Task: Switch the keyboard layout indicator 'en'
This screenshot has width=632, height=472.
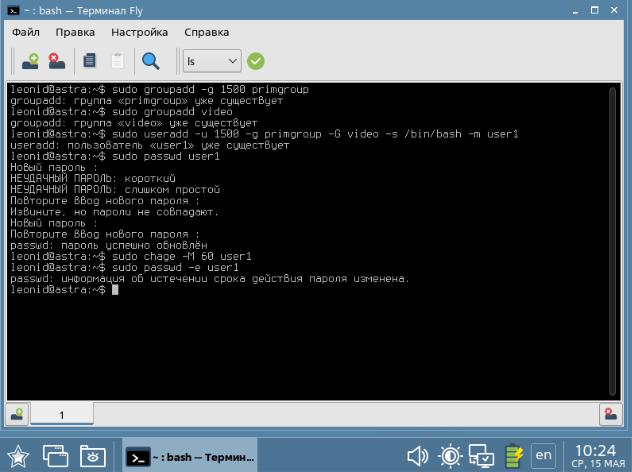Action: pyautogui.click(x=543, y=455)
